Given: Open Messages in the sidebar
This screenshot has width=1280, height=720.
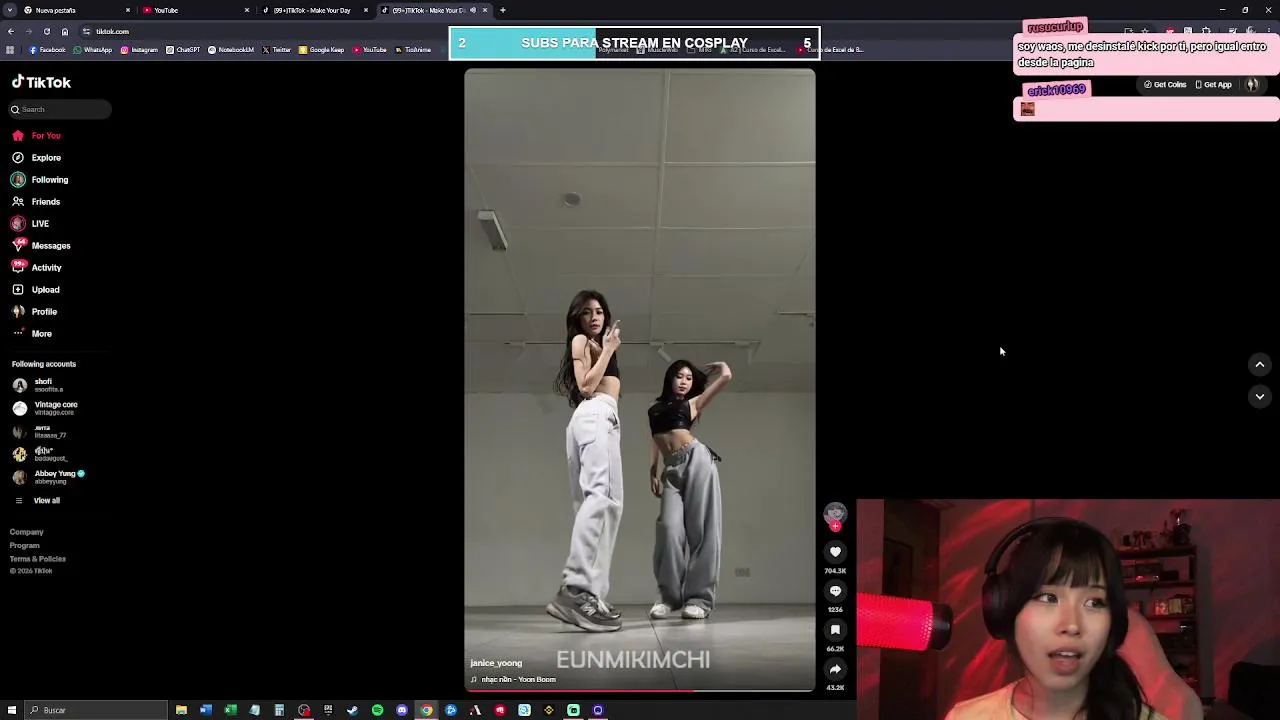Looking at the screenshot, I should [41, 246].
